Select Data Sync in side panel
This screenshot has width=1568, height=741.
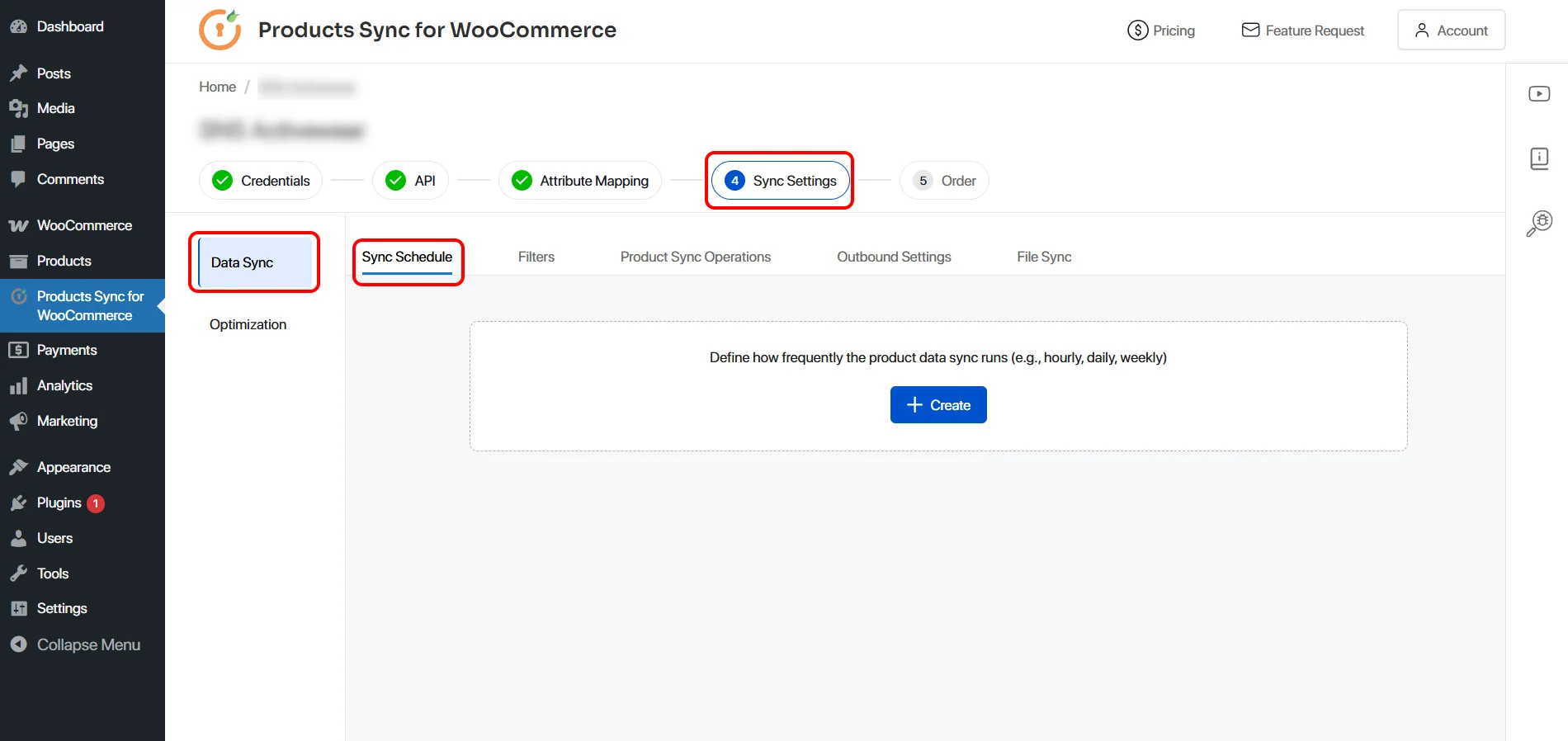click(x=256, y=262)
